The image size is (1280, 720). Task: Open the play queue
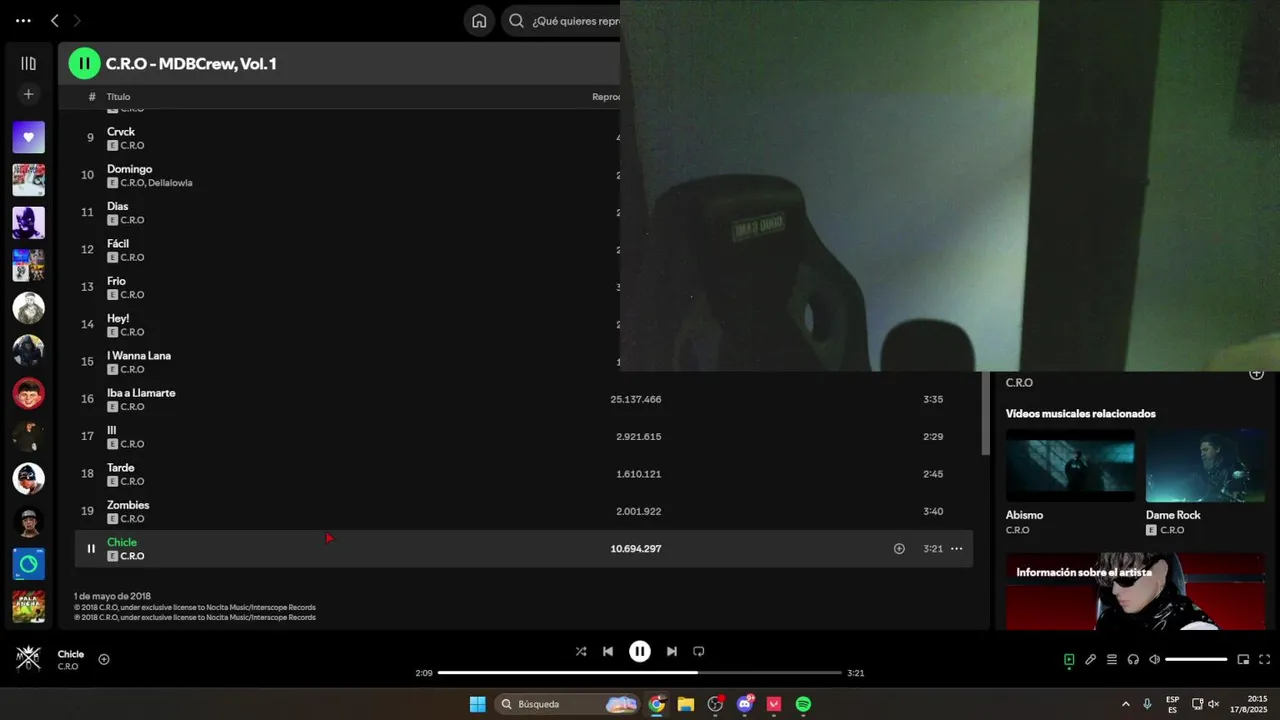(1112, 659)
